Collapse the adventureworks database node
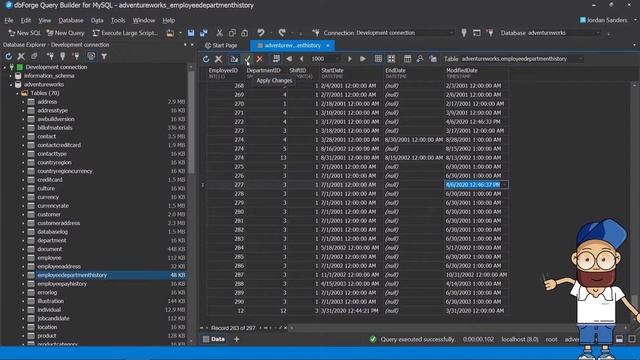The height and width of the screenshot is (360, 640). pyautogui.click(x=11, y=84)
